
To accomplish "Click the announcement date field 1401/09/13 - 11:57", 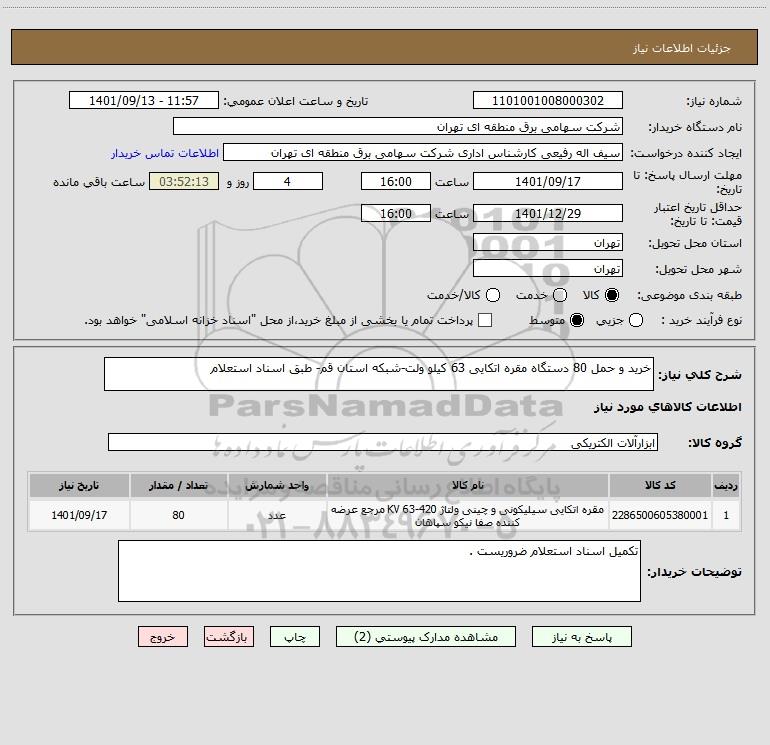I will [x=144, y=101].
